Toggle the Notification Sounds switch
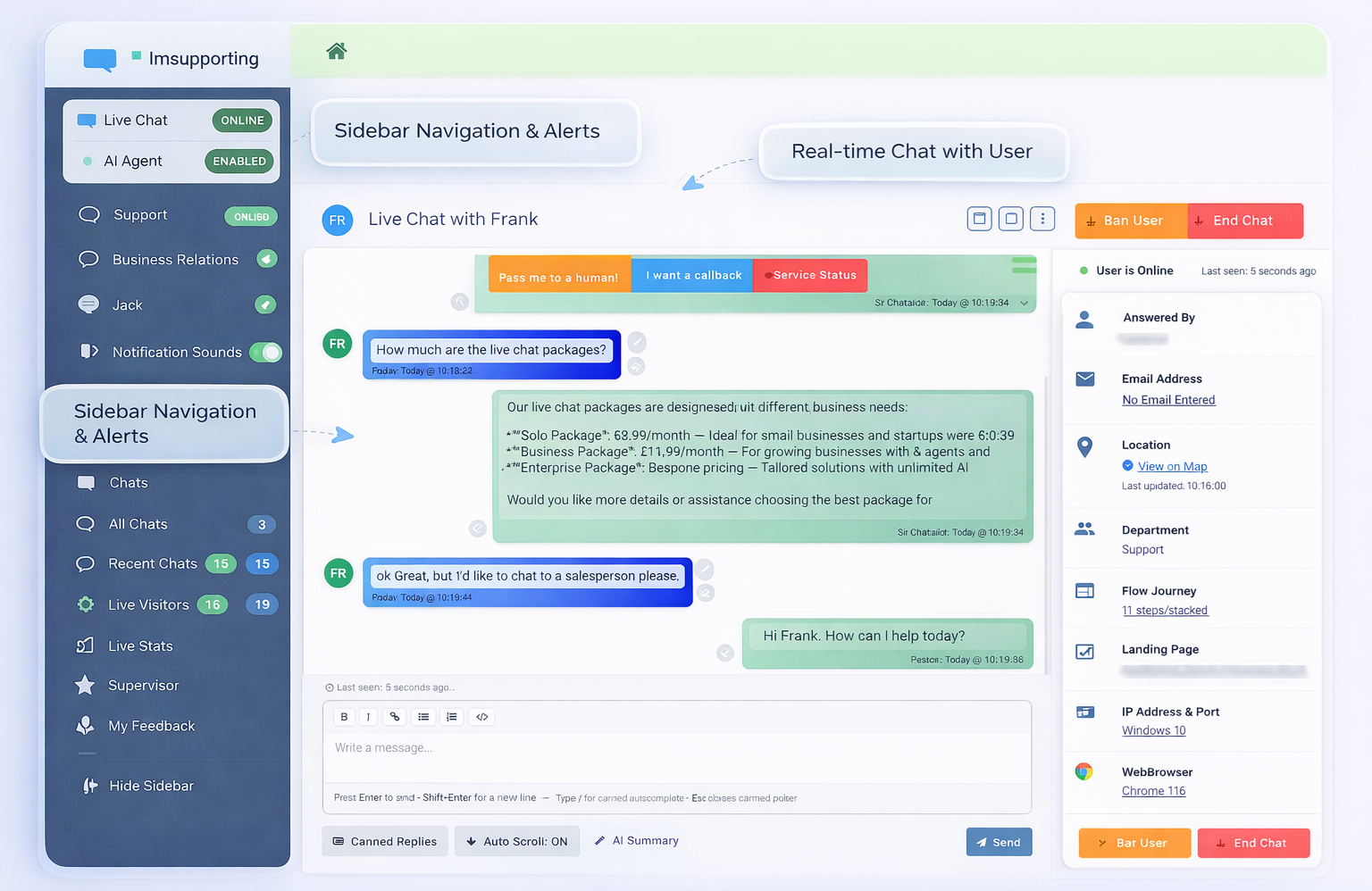Screen dimensions: 1372x891 tap(266, 352)
